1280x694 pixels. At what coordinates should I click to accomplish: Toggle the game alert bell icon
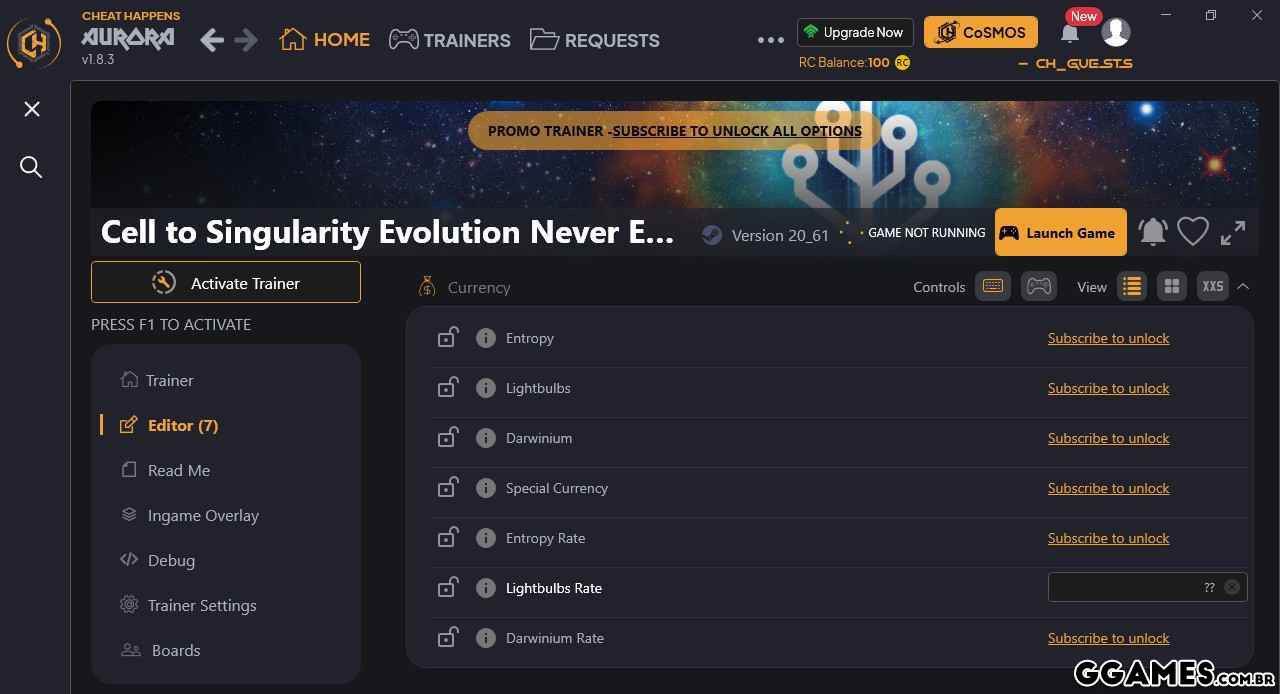[1153, 232]
